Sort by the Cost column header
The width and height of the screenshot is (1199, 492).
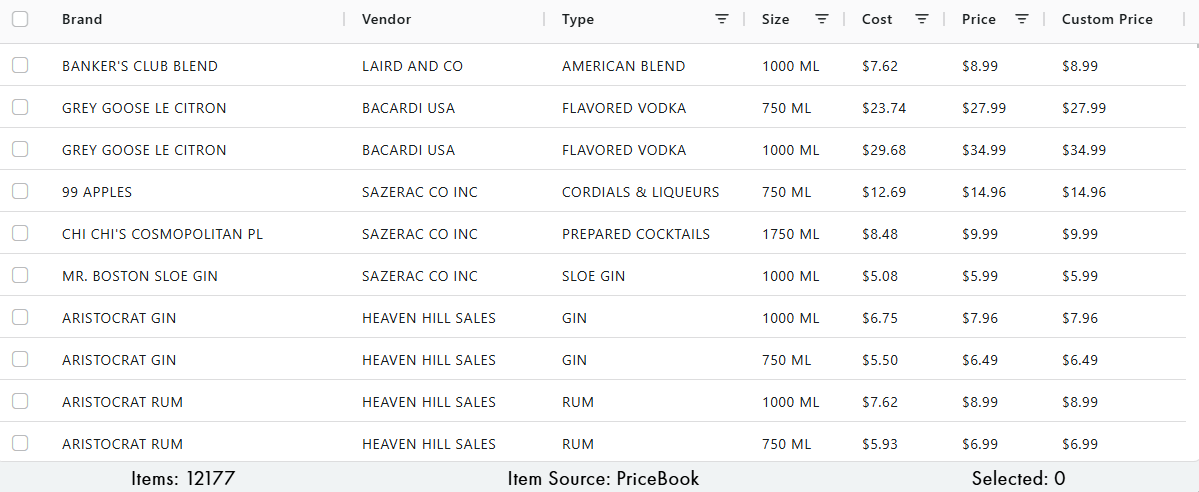[877, 20]
